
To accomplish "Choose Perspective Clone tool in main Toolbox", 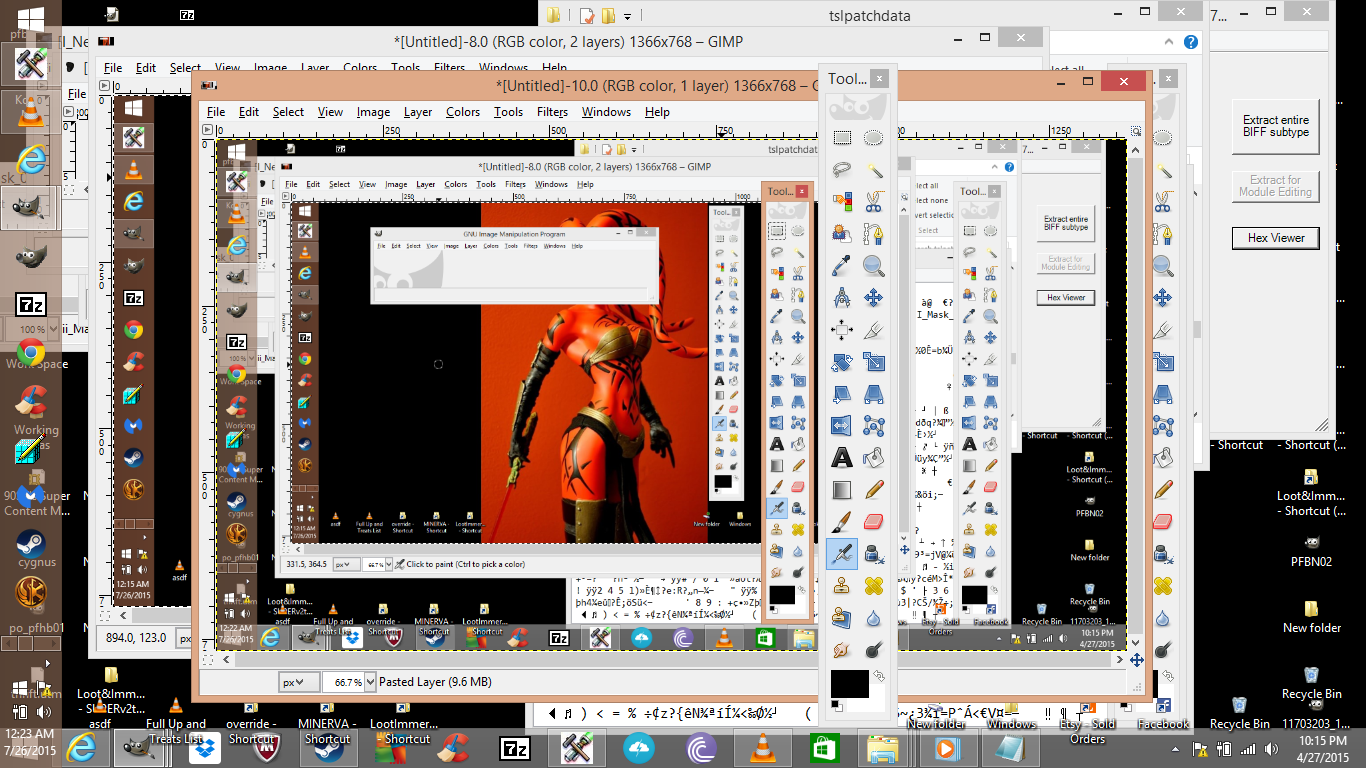I will pos(842,618).
